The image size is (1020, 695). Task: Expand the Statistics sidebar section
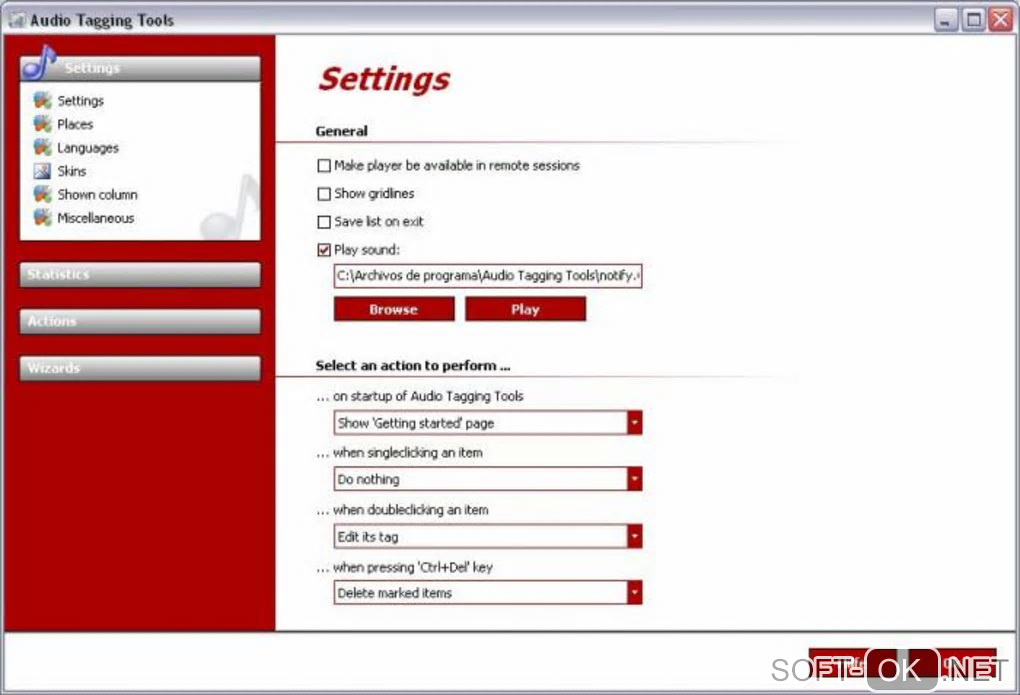[140, 275]
